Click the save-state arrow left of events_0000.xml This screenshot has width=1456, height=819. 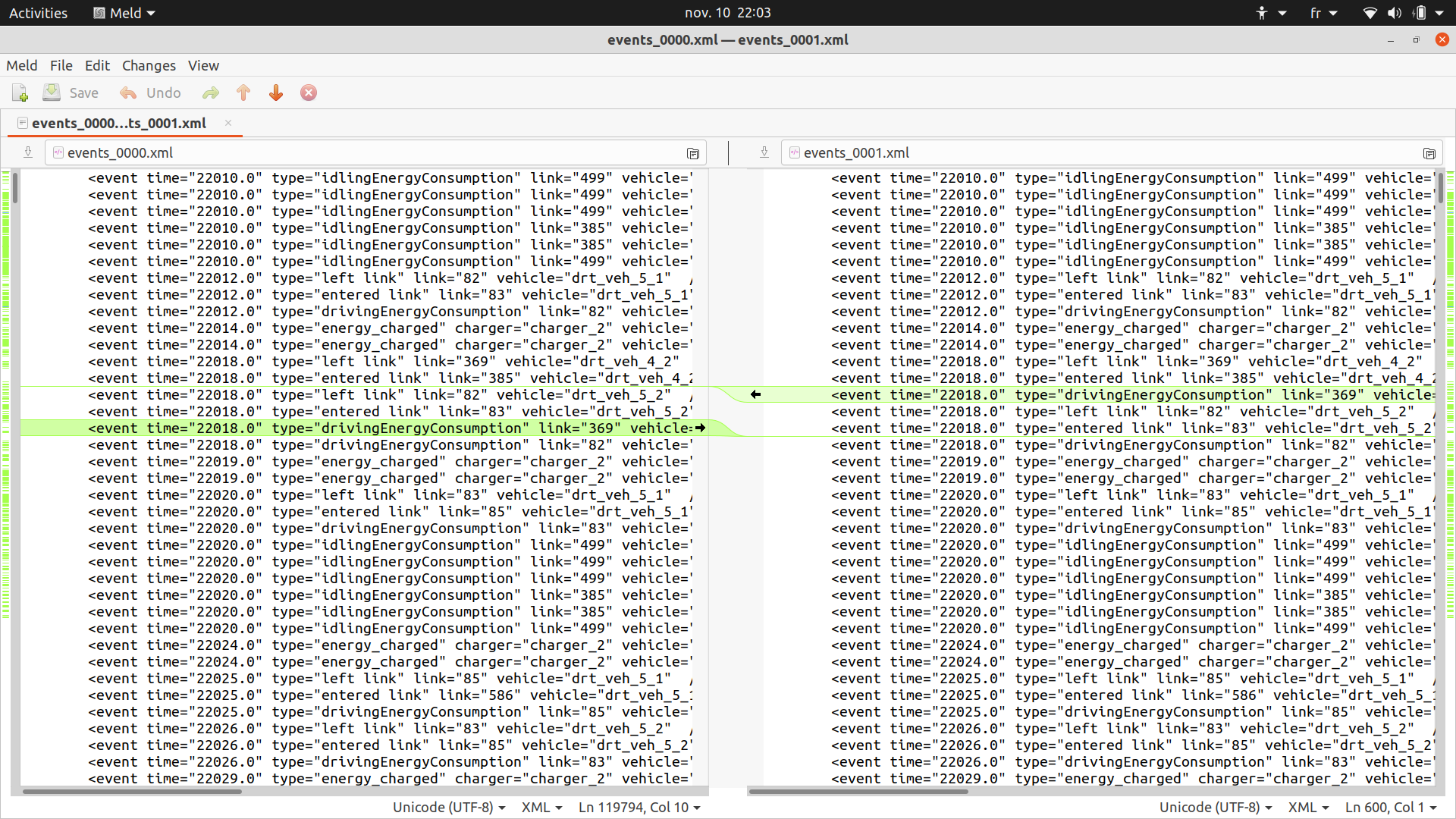pyautogui.click(x=28, y=152)
